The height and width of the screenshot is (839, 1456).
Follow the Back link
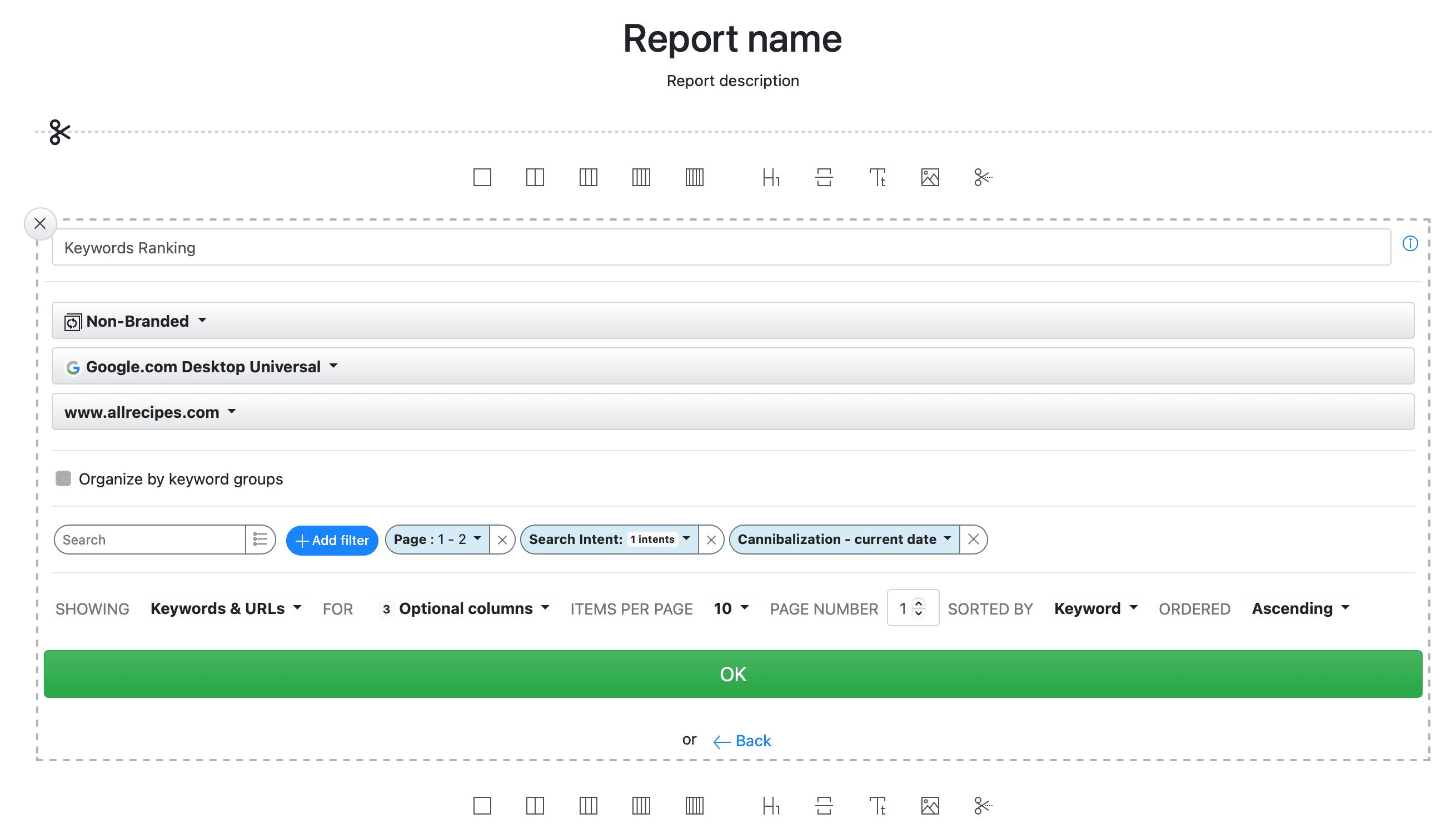741,741
